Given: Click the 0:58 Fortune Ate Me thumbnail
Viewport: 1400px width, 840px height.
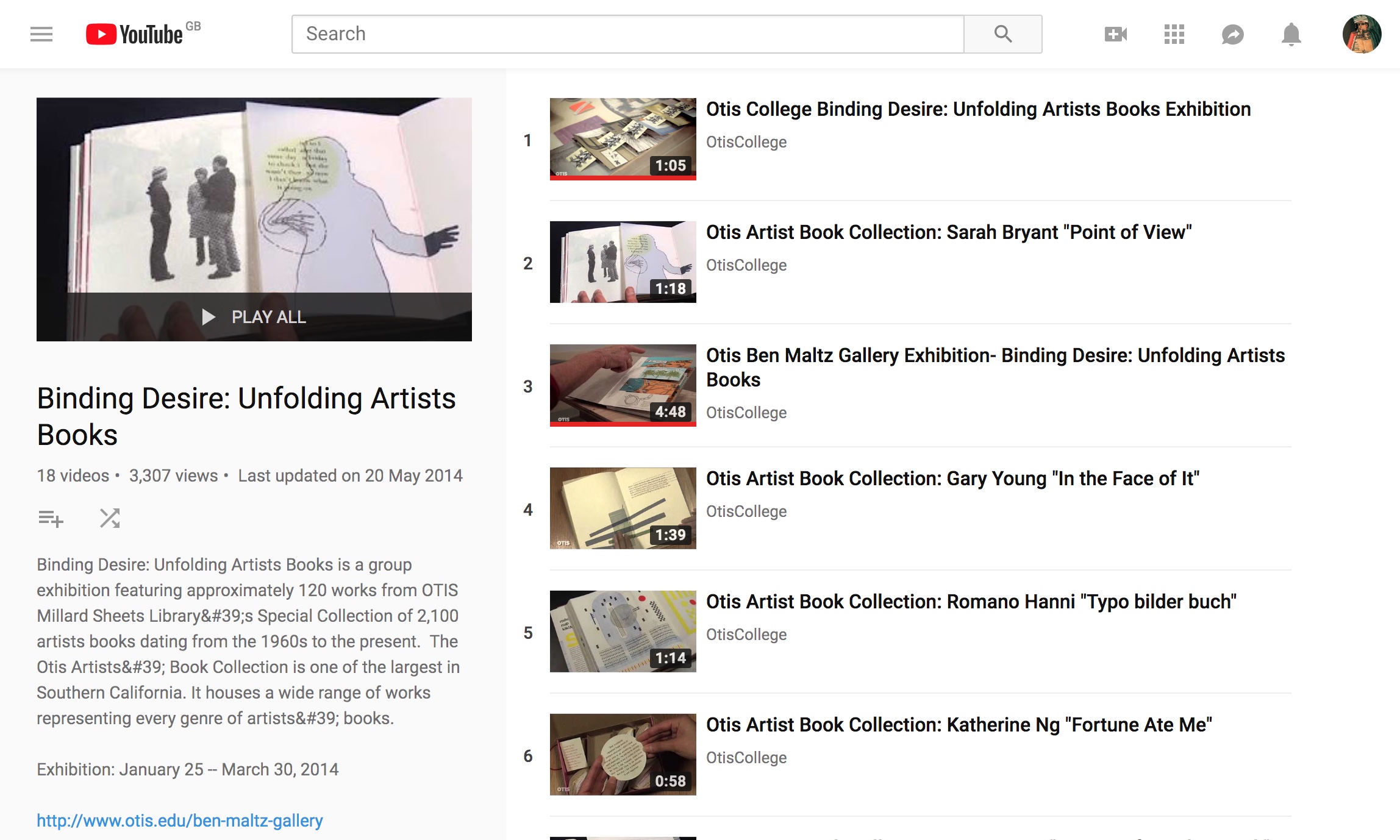Looking at the screenshot, I should 623,755.
